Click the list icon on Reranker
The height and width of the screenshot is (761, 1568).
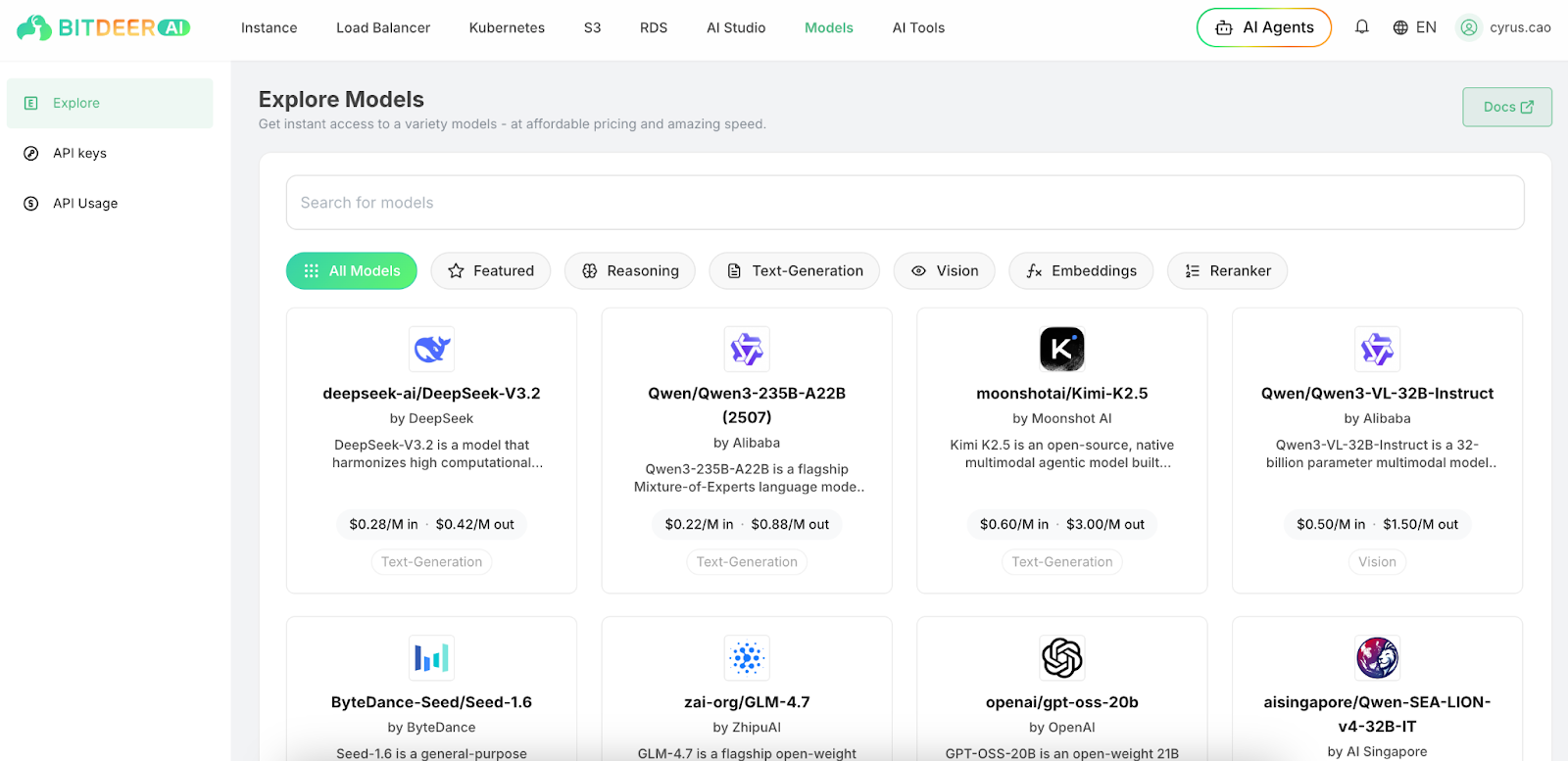[1192, 270]
